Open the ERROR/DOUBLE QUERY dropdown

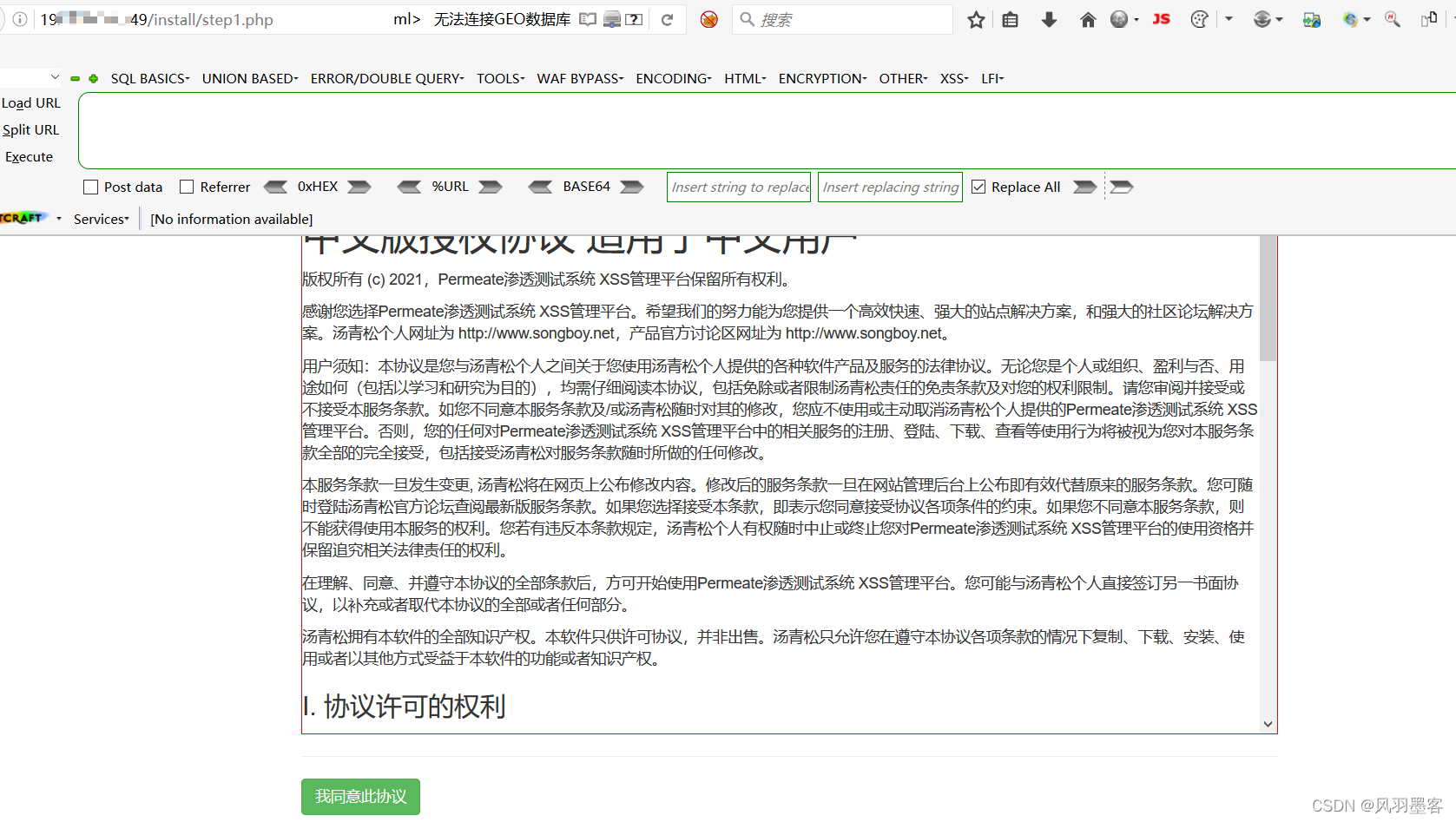tap(387, 78)
